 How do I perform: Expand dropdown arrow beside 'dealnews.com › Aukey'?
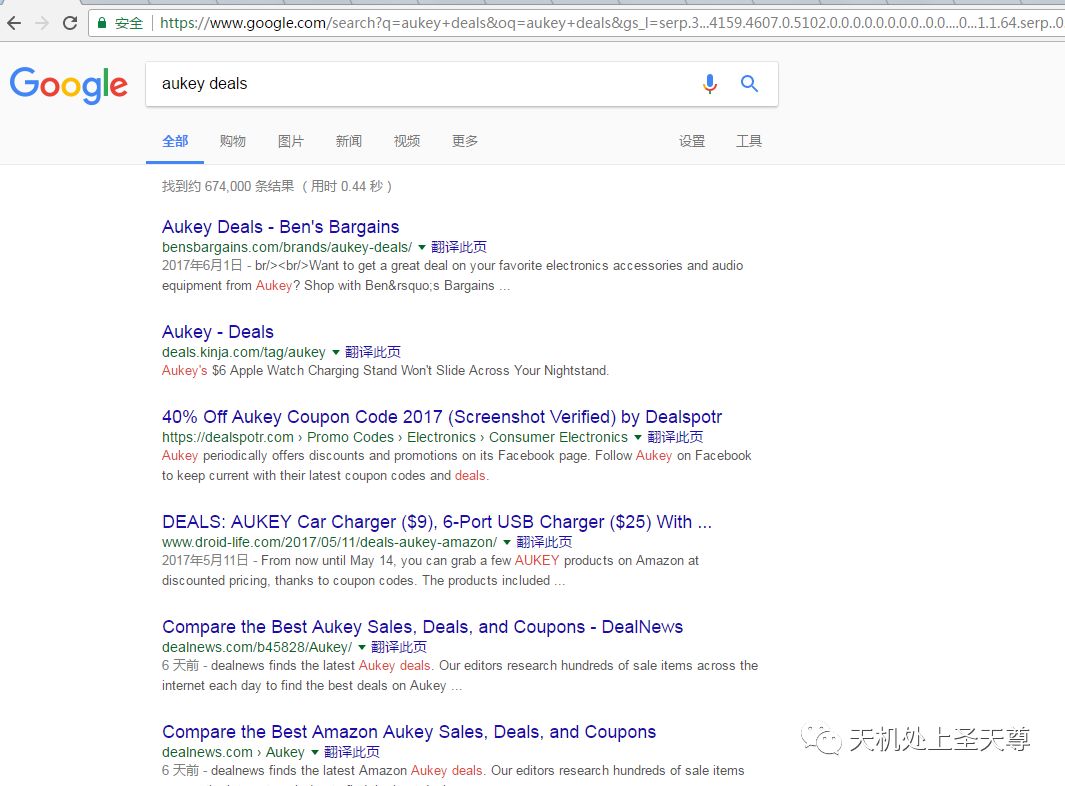pos(314,753)
